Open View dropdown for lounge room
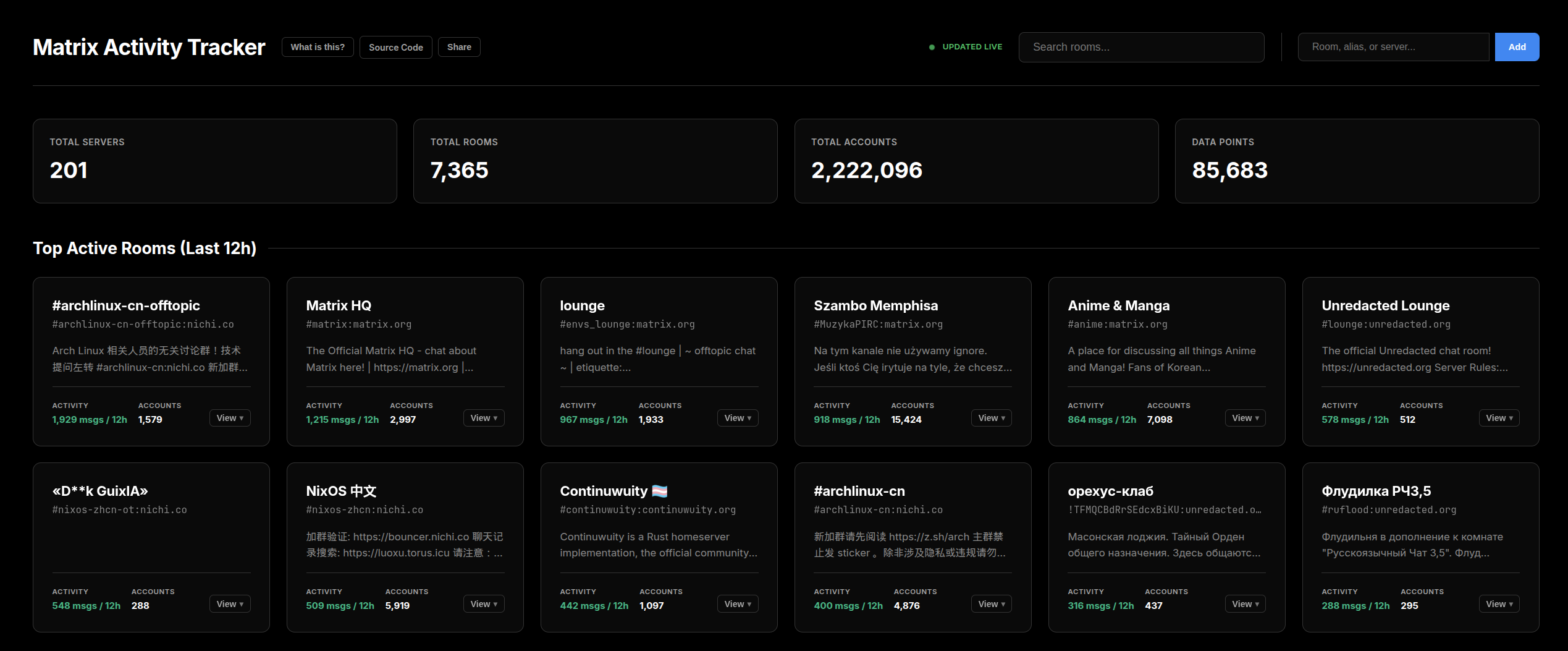The width and height of the screenshot is (1568, 651). 738,418
